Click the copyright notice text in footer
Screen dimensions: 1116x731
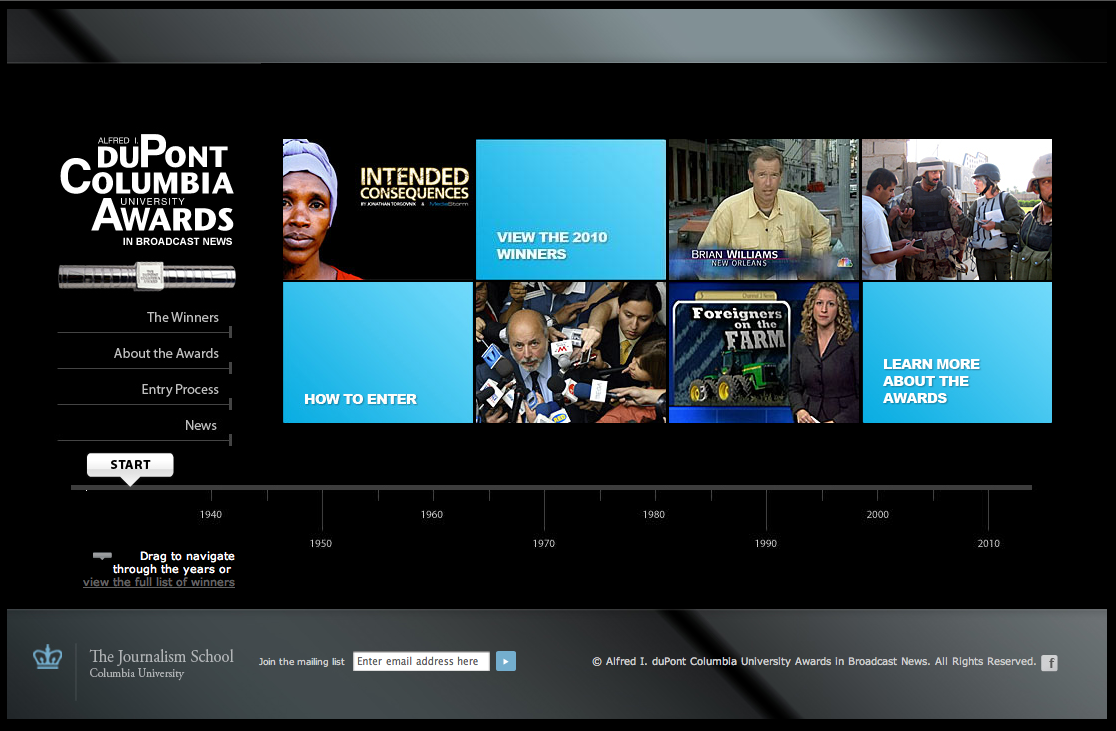(x=814, y=661)
